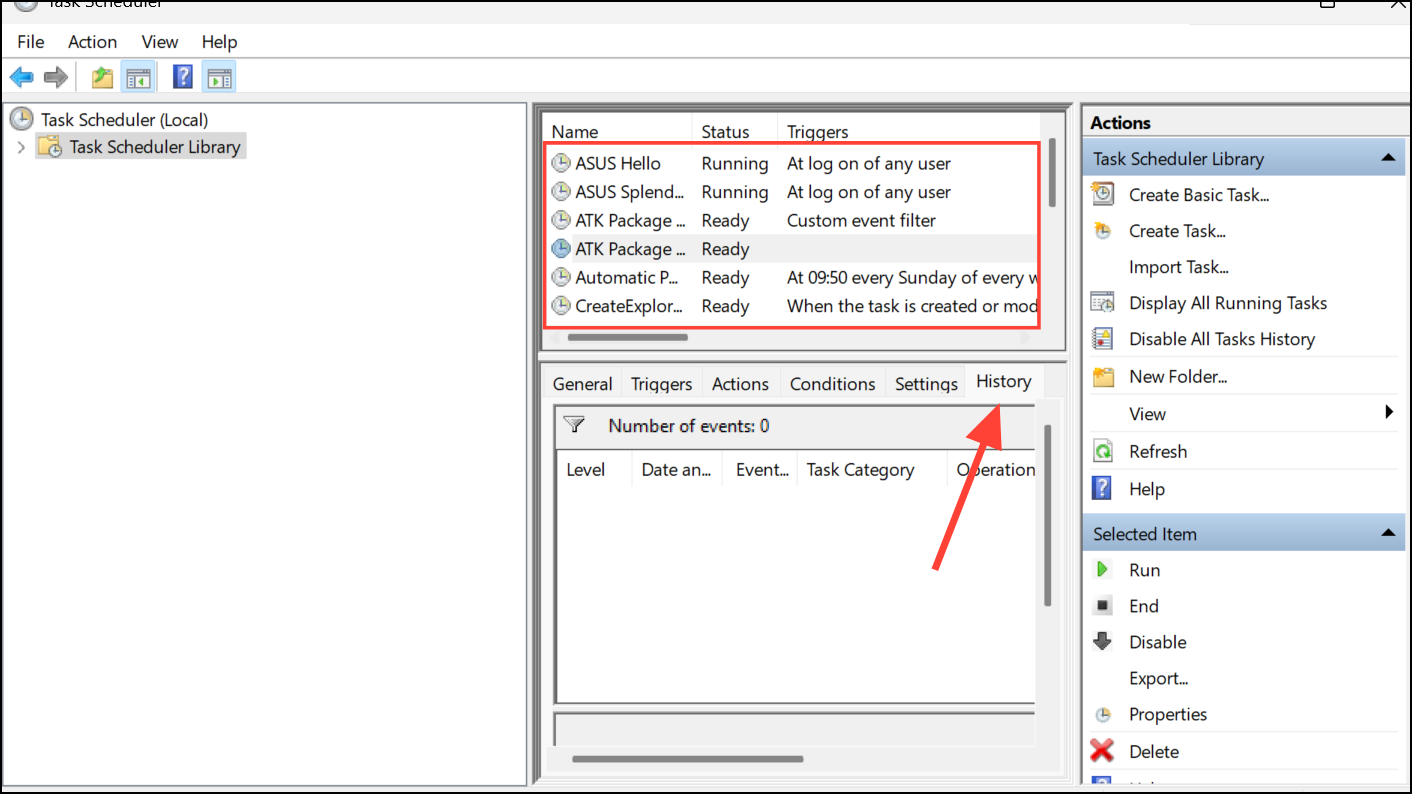Click the blue Help toolbar icon
Viewport: 1412px width, 794px height.
183,77
